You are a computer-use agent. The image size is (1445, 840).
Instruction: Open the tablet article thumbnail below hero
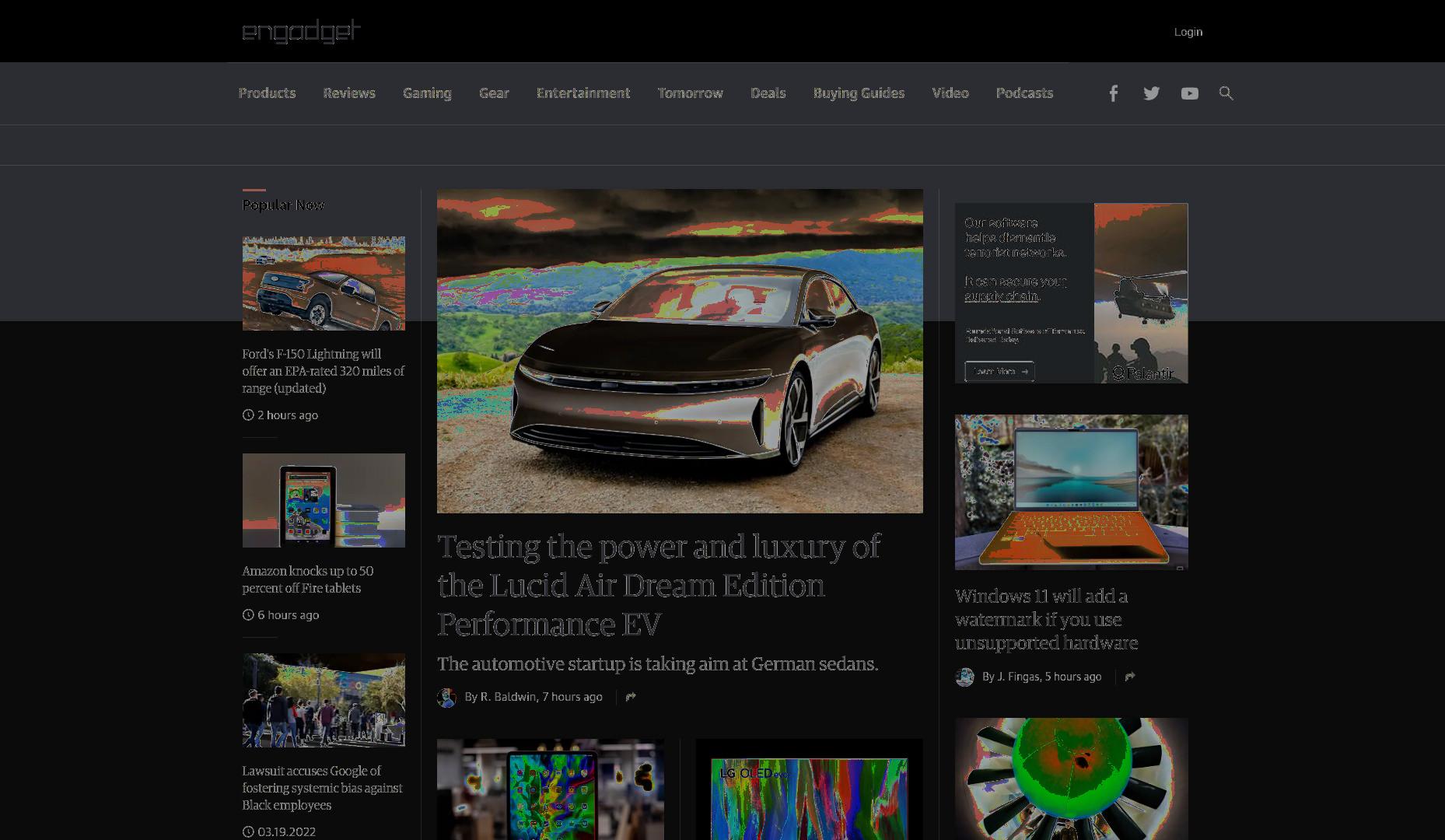551,789
